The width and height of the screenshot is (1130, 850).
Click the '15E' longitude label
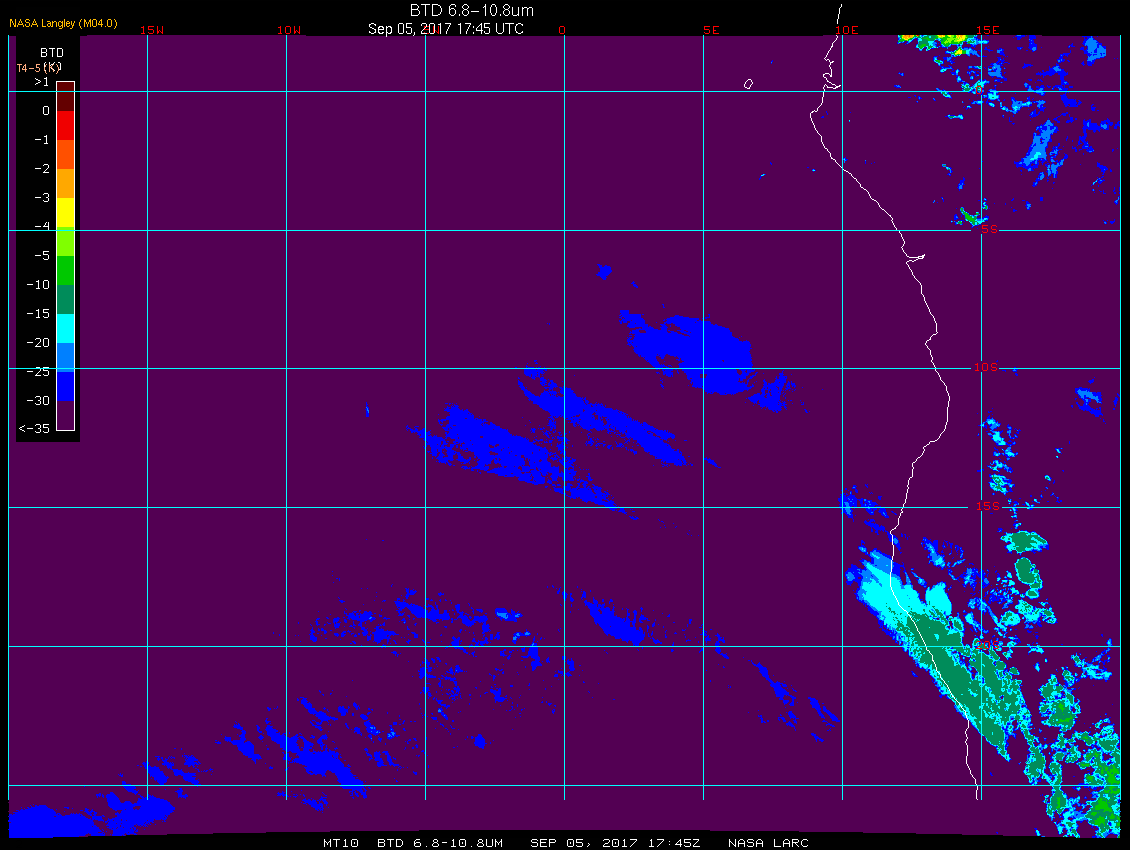point(987,30)
